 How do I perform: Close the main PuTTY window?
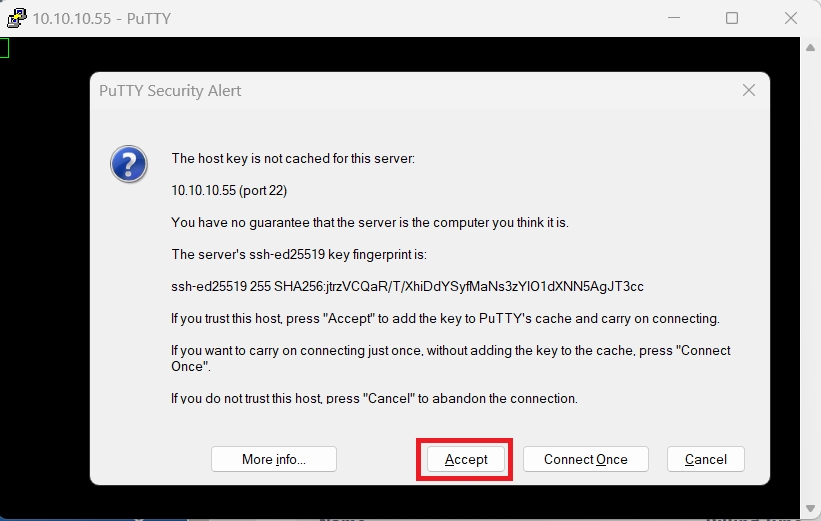[790, 18]
